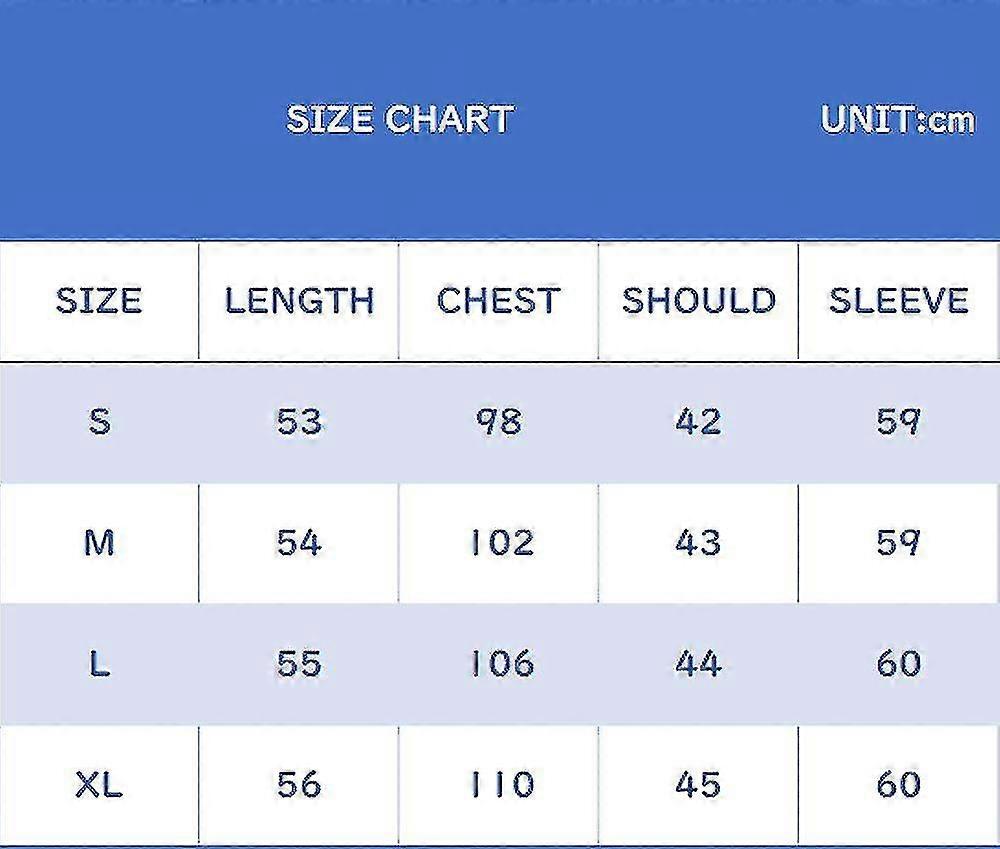Click the M size row label
Screen dimensions: 1000x849
(99, 543)
